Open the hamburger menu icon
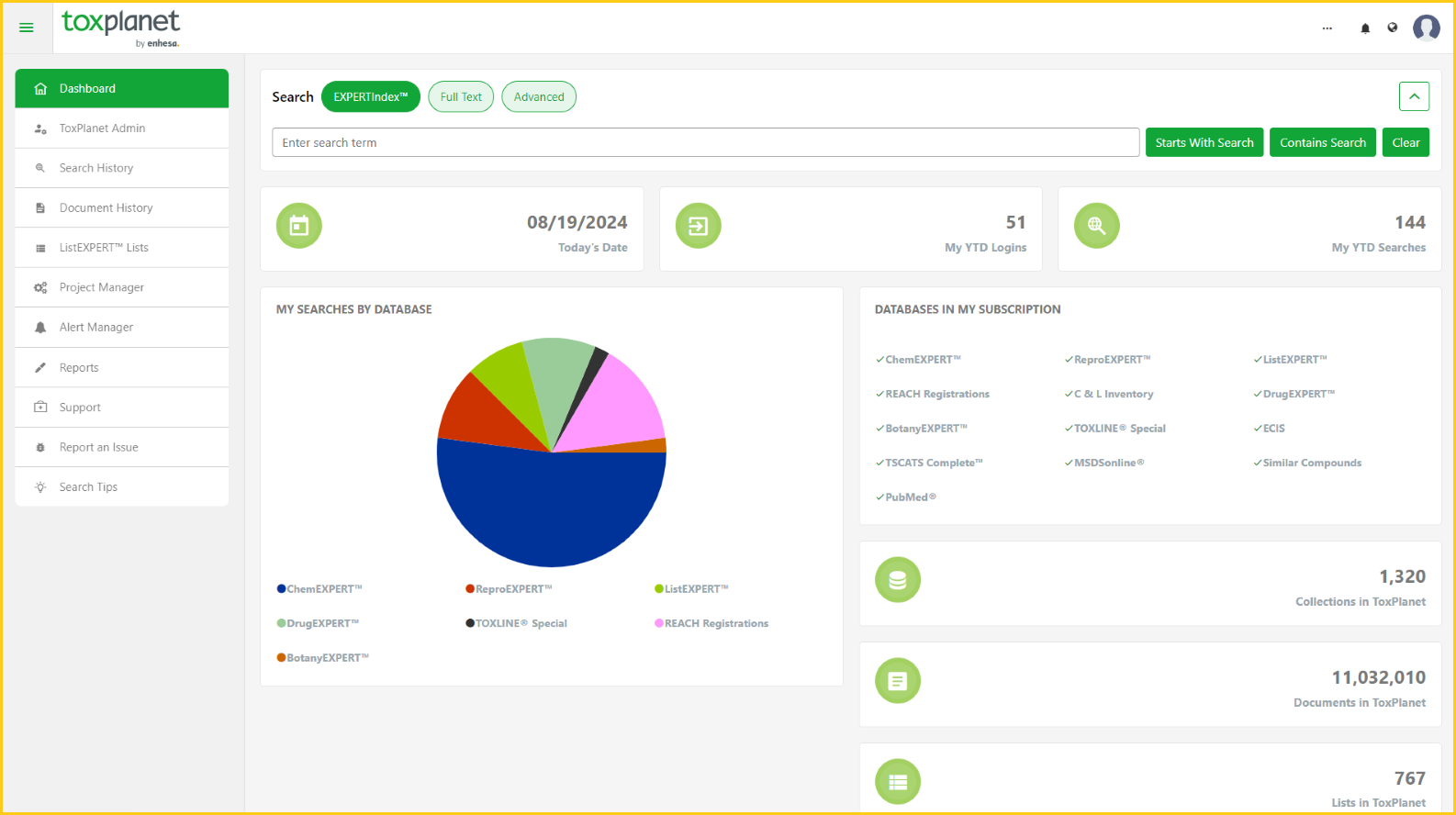Image resolution: width=1456 pixels, height=815 pixels. 27,28
